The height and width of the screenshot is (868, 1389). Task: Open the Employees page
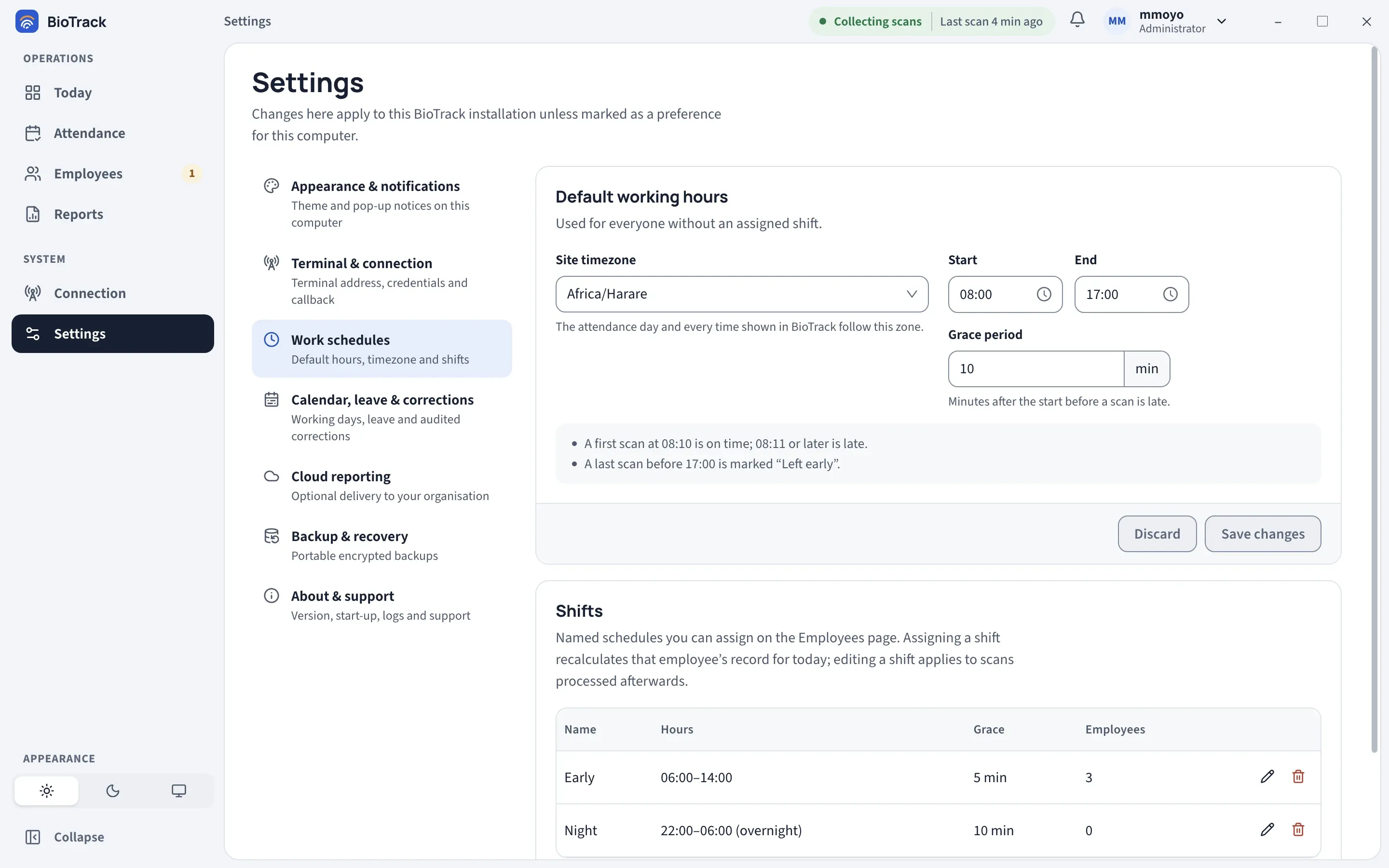pyautogui.click(x=112, y=174)
